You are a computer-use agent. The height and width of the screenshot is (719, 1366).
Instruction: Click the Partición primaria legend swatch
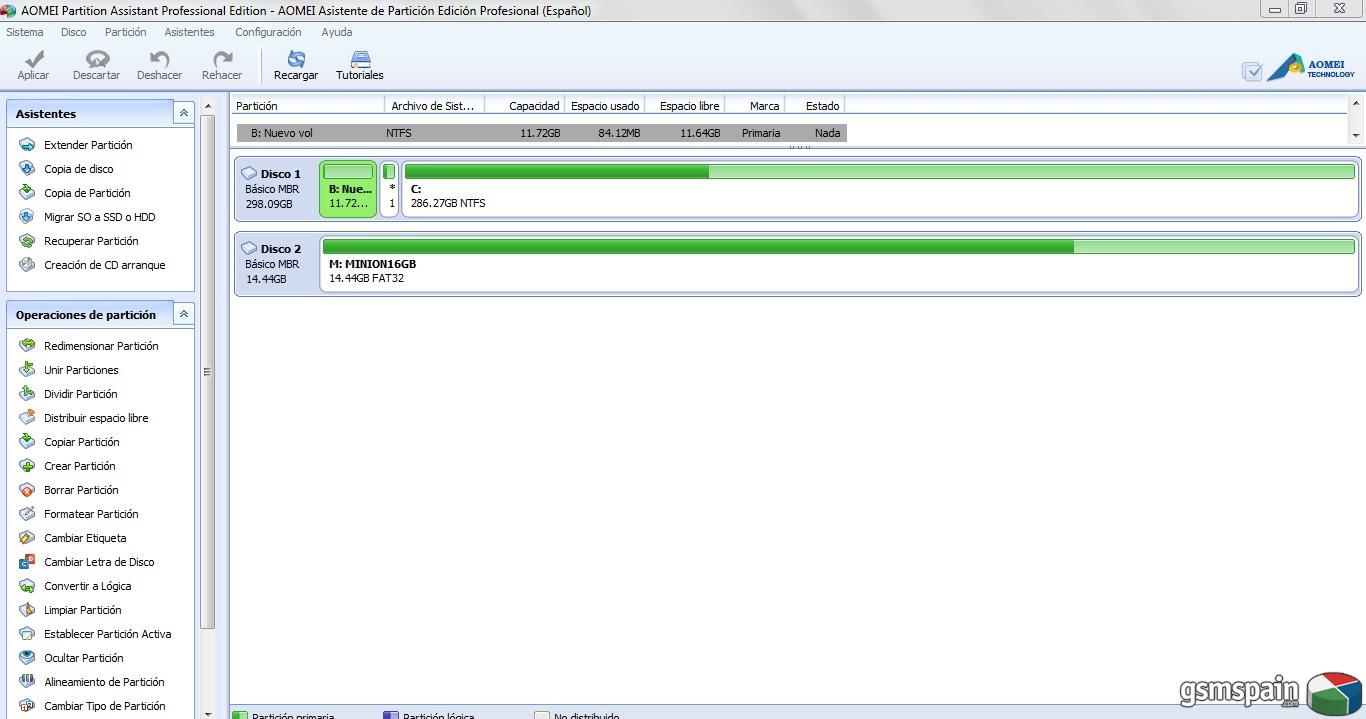pos(240,716)
